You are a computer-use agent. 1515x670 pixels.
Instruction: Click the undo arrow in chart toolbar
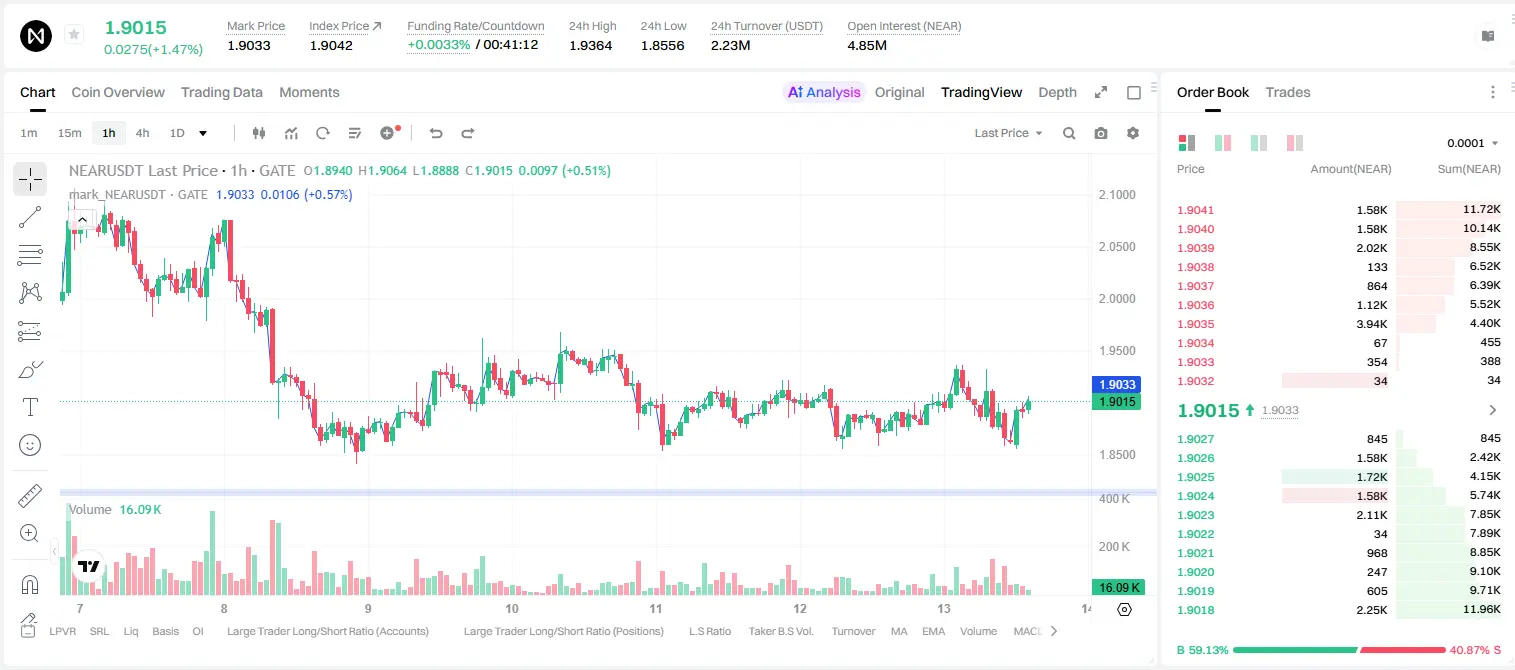pos(435,133)
